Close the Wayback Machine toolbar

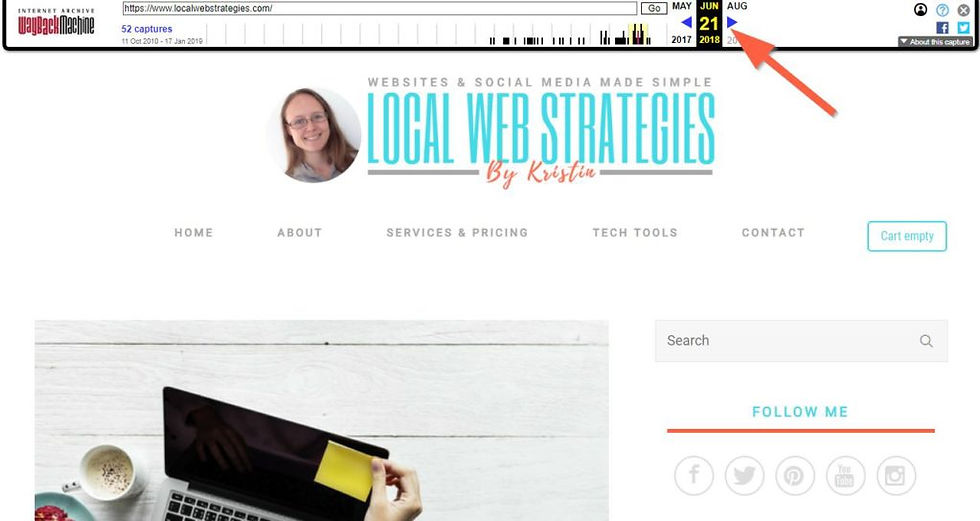[964, 10]
